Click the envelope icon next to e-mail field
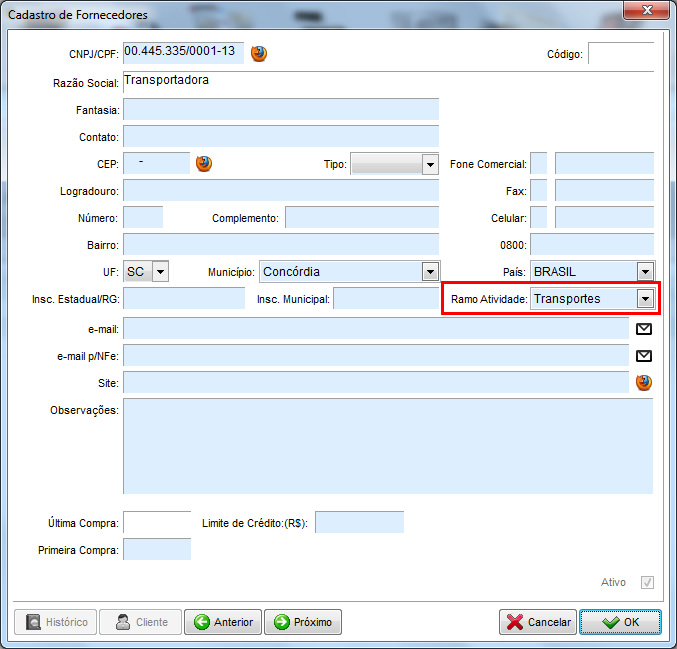677x649 pixels. pos(644,328)
